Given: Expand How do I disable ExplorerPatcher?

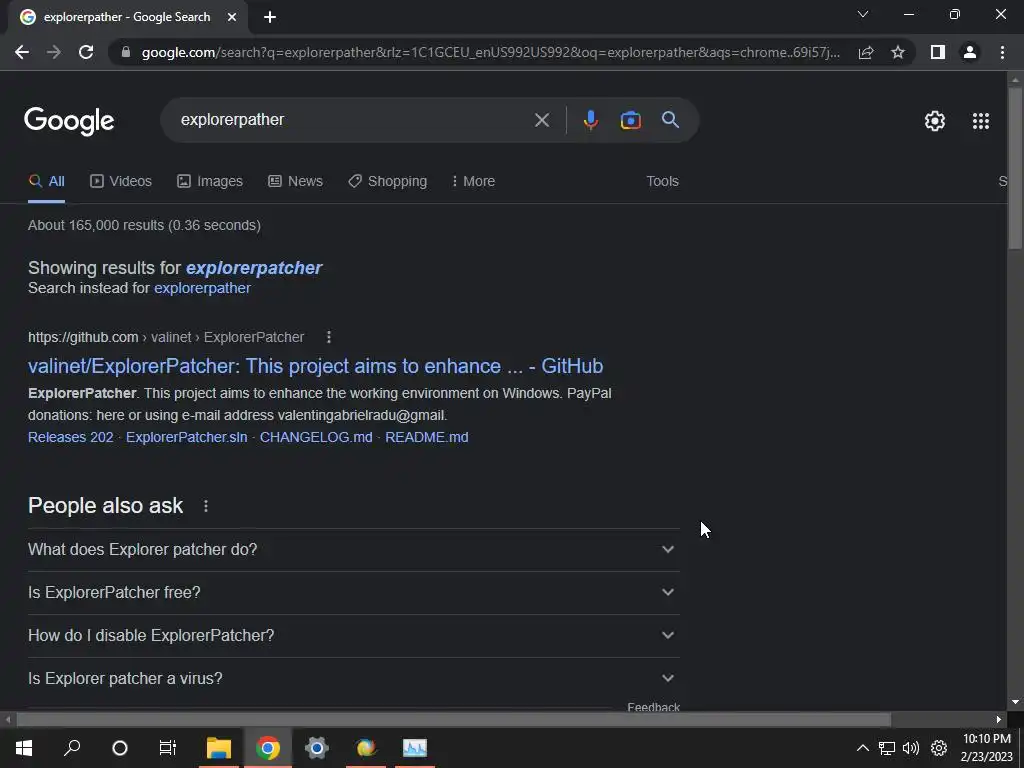Looking at the screenshot, I should pyautogui.click(x=353, y=636).
